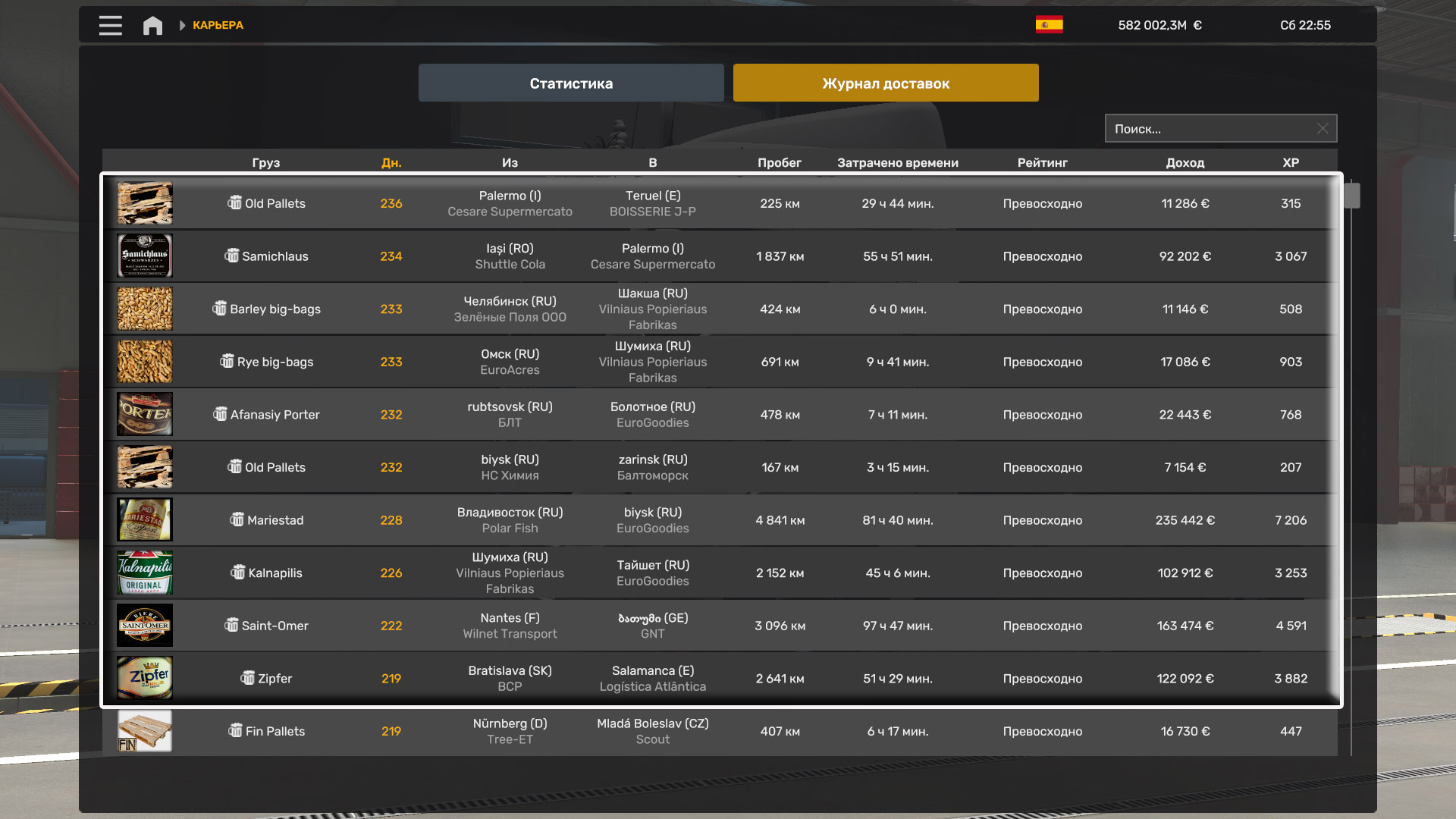
Task: Select the Afanasiy Porter cargo name
Action: [x=275, y=414]
